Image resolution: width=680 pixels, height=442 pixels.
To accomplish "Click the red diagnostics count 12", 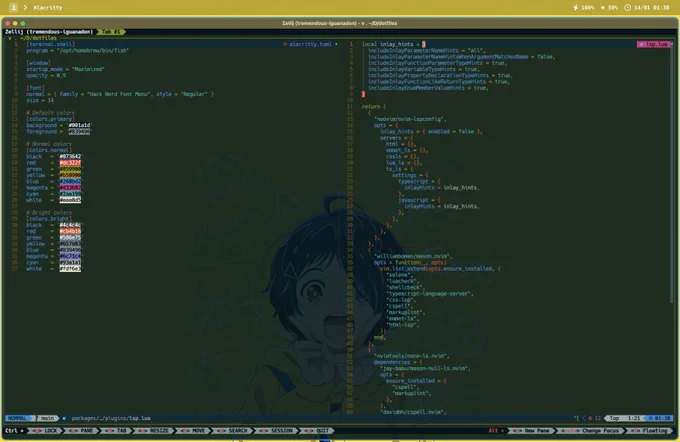I will [595, 418].
